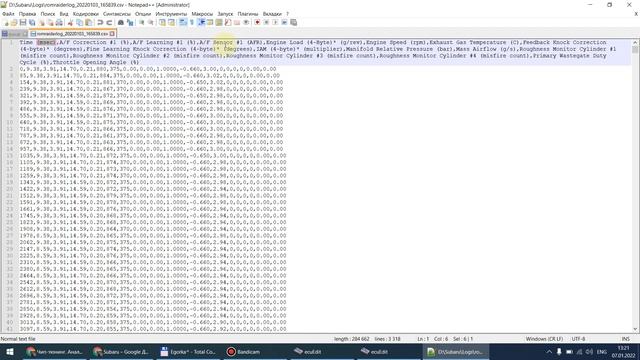Cut selection with the scissors icon
The height and width of the screenshot is (360, 640).
[70, 22]
